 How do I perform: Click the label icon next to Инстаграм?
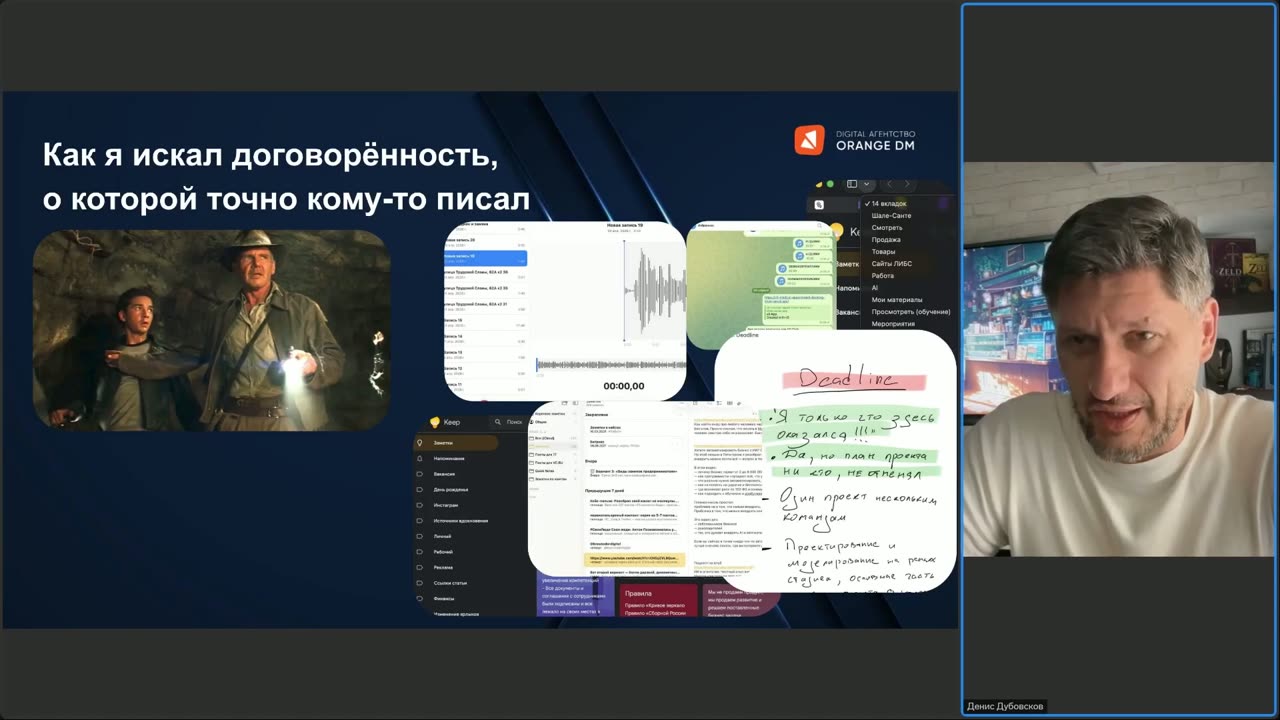point(420,505)
